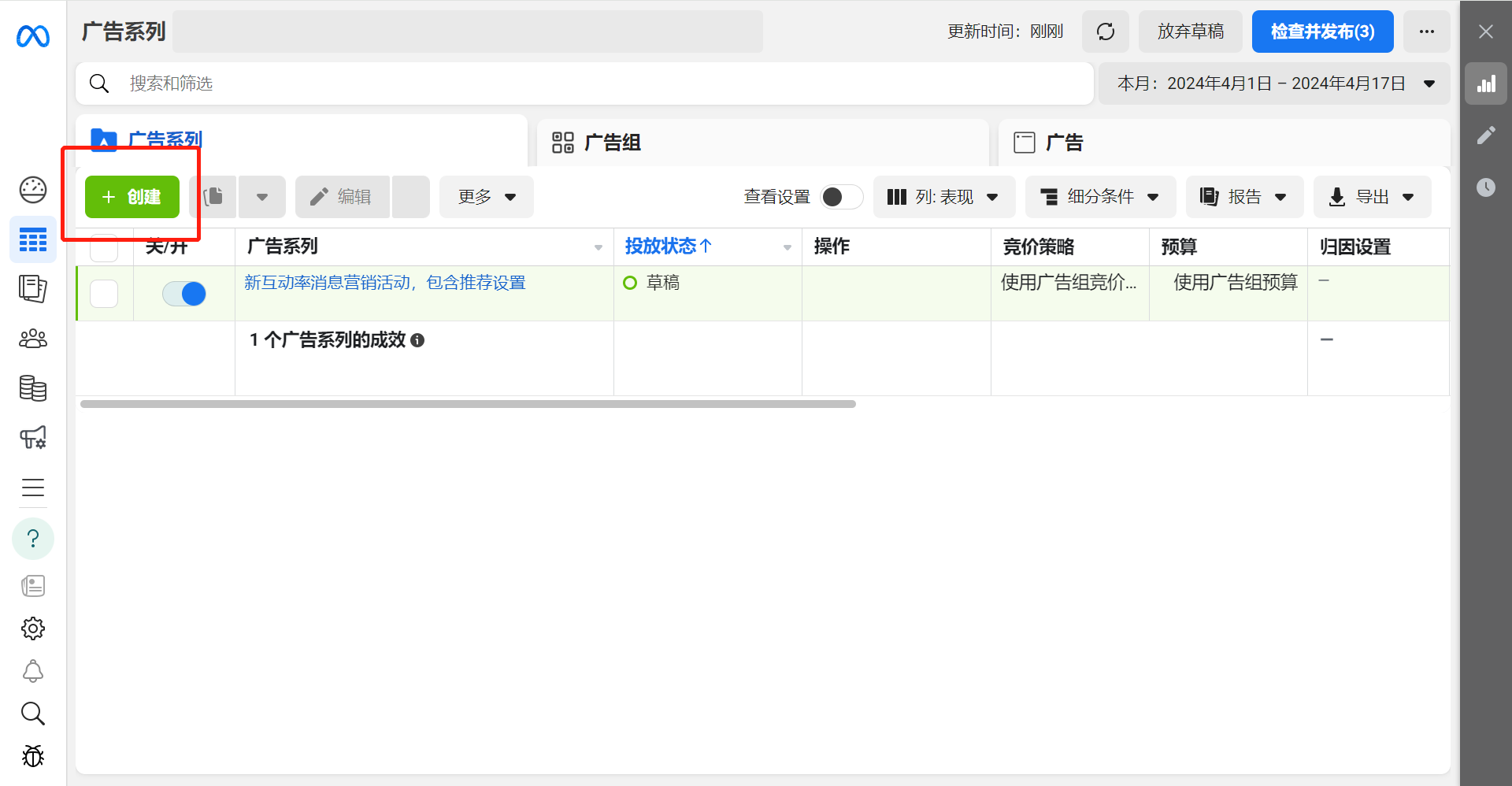Expand the 导出 export dropdown
This screenshot has height=786, width=1512.
tap(1372, 197)
